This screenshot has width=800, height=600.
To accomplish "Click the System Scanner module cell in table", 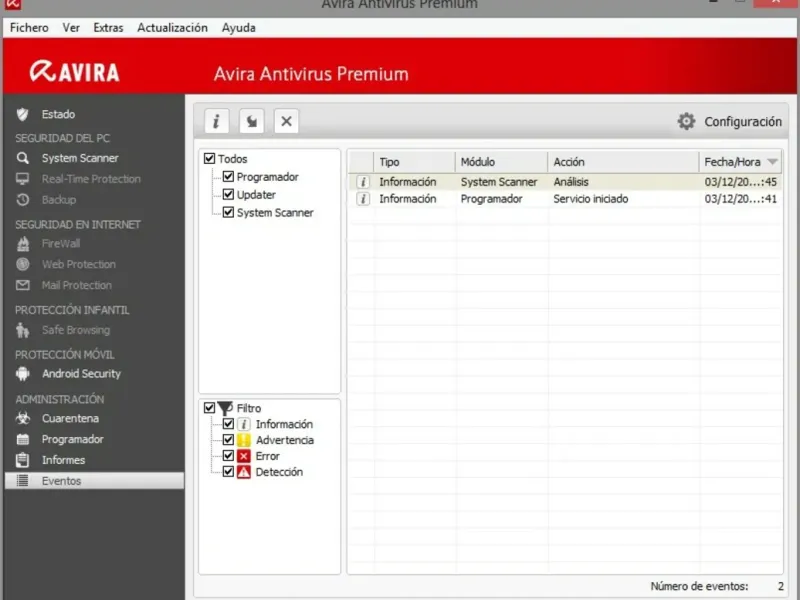I will (x=499, y=182).
